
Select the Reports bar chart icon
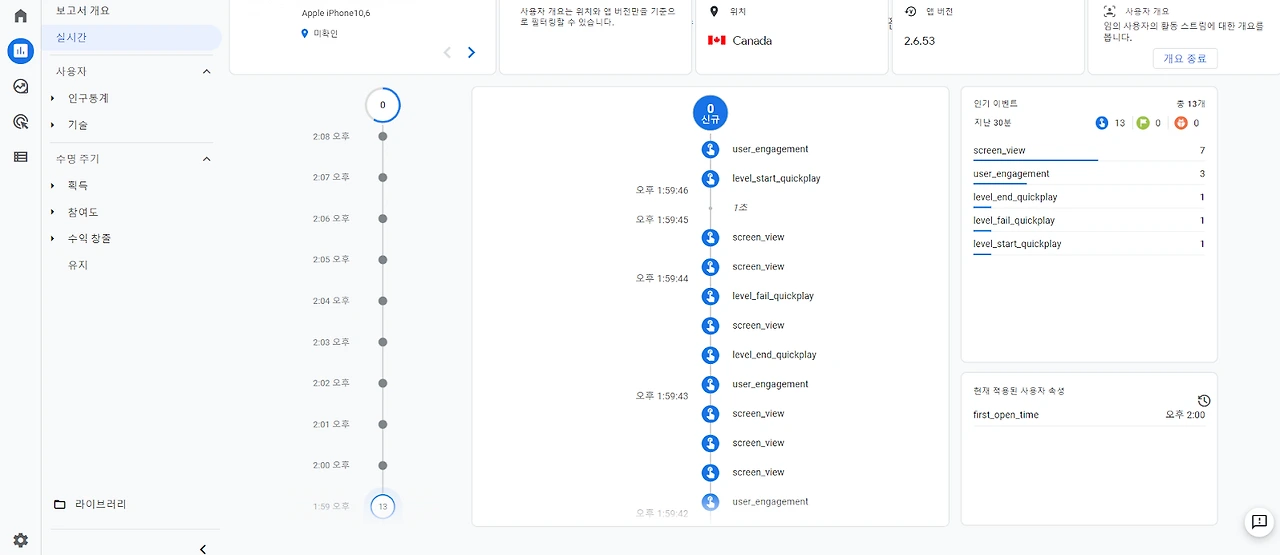tap(20, 51)
